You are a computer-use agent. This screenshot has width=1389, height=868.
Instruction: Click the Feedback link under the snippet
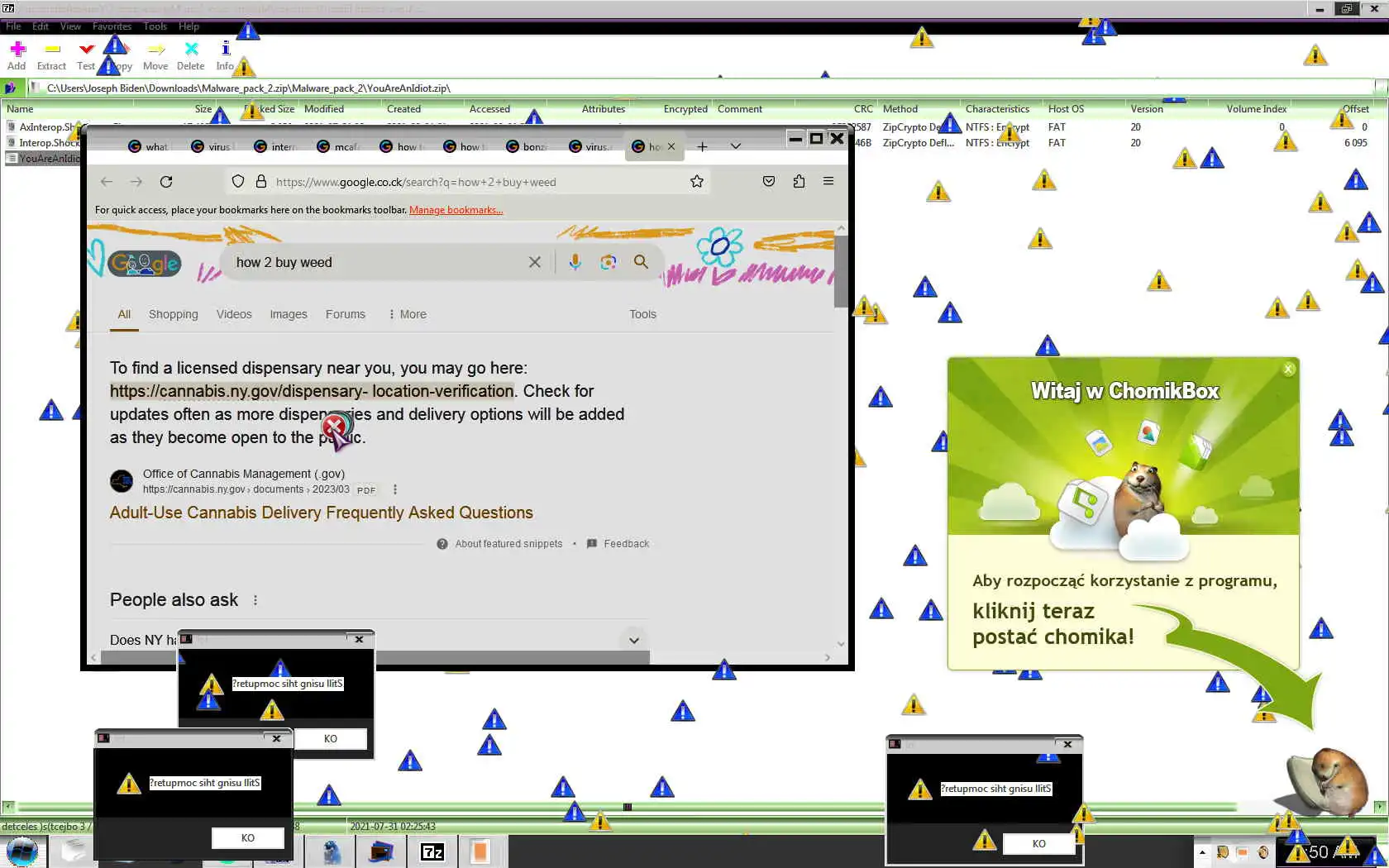tap(618, 544)
